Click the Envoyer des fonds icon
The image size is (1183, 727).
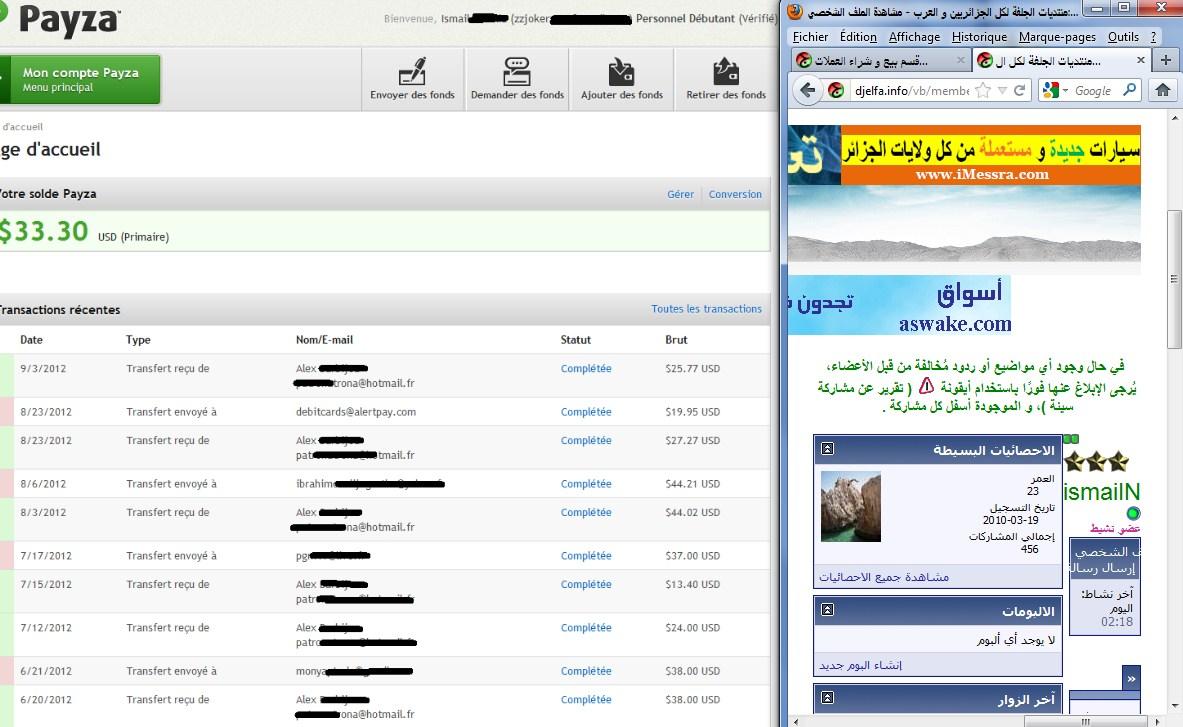[413, 79]
